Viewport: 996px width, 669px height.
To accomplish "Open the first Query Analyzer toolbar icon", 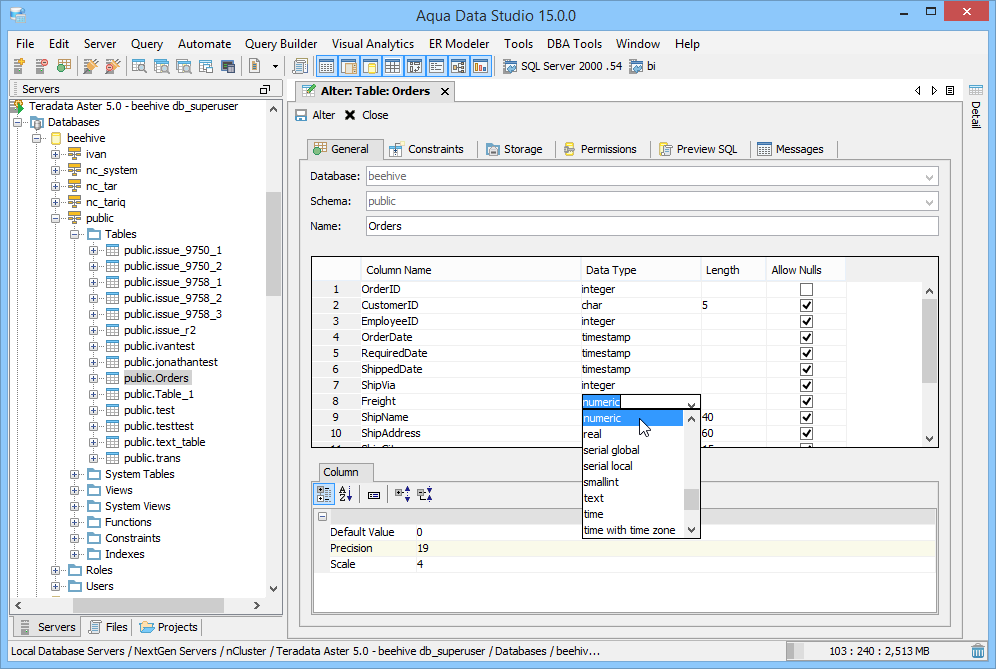I will click(139, 65).
